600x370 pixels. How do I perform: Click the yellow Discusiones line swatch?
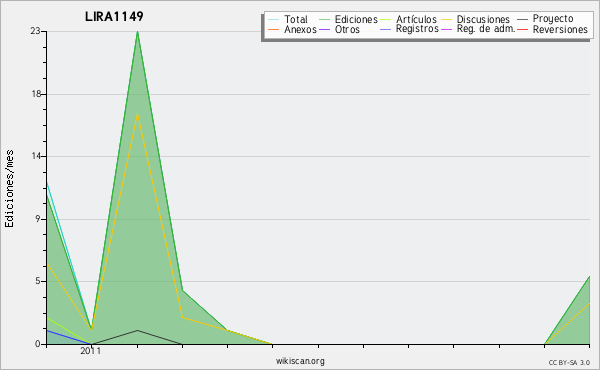pyautogui.click(x=447, y=20)
